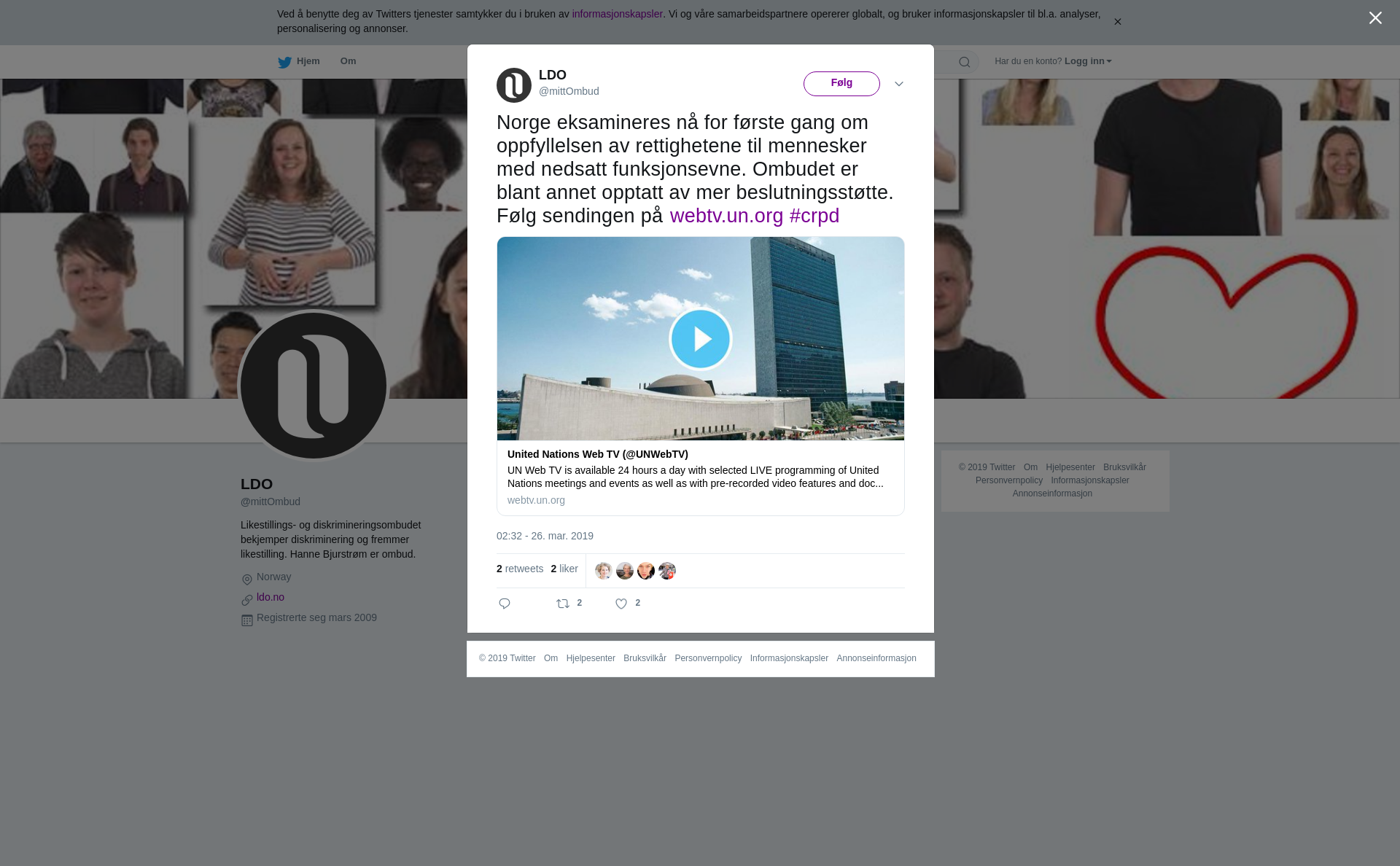View the 2 liker list

(x=564, y=569)
